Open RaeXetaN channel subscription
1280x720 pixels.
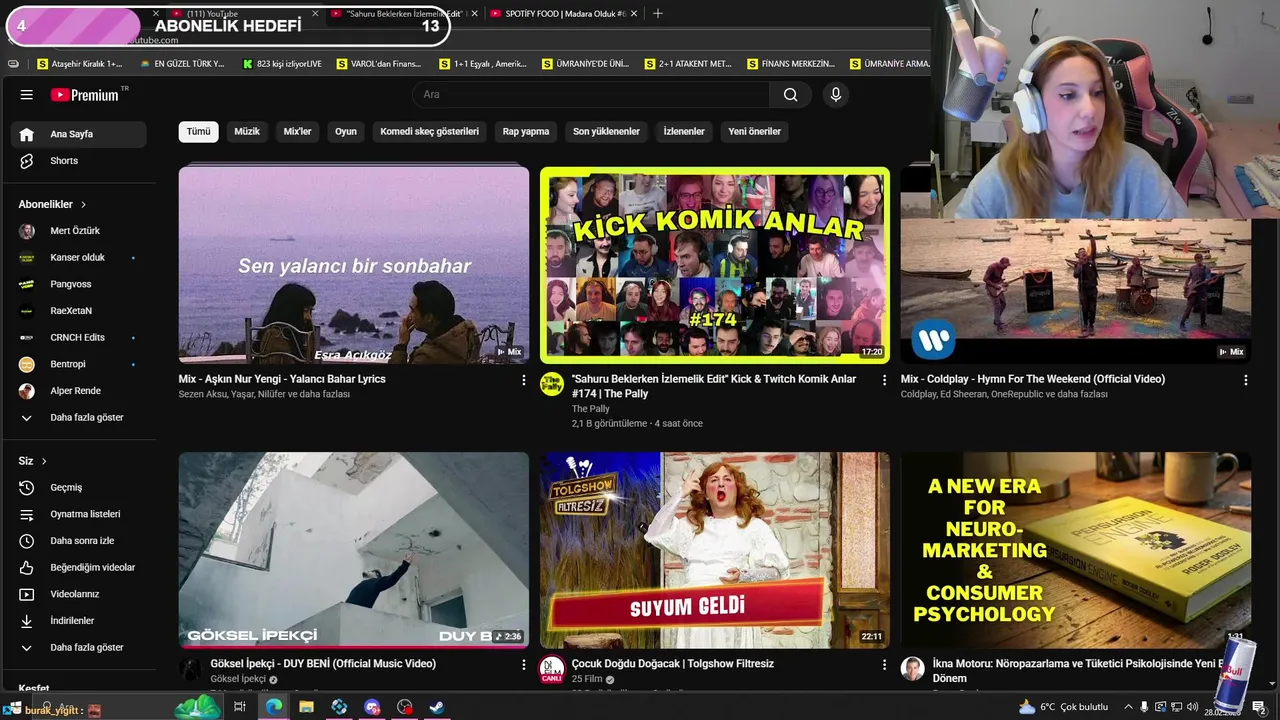pos(79,311)
